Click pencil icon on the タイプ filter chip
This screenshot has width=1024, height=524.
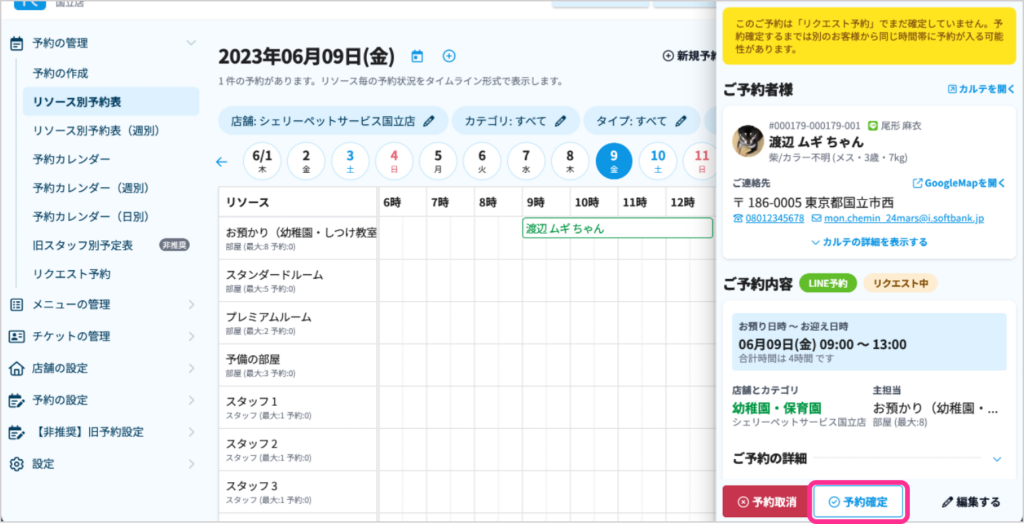(681, 121)
